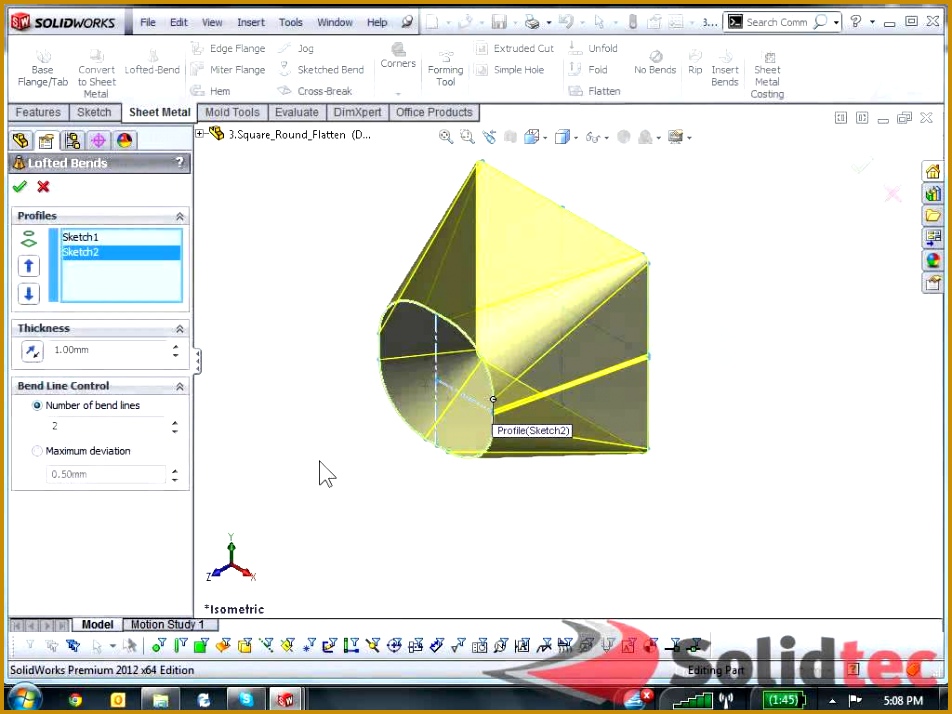Click Zoom to Area icon
The height and width of the screenshot is (714, 952).
(x=467, y=137)
